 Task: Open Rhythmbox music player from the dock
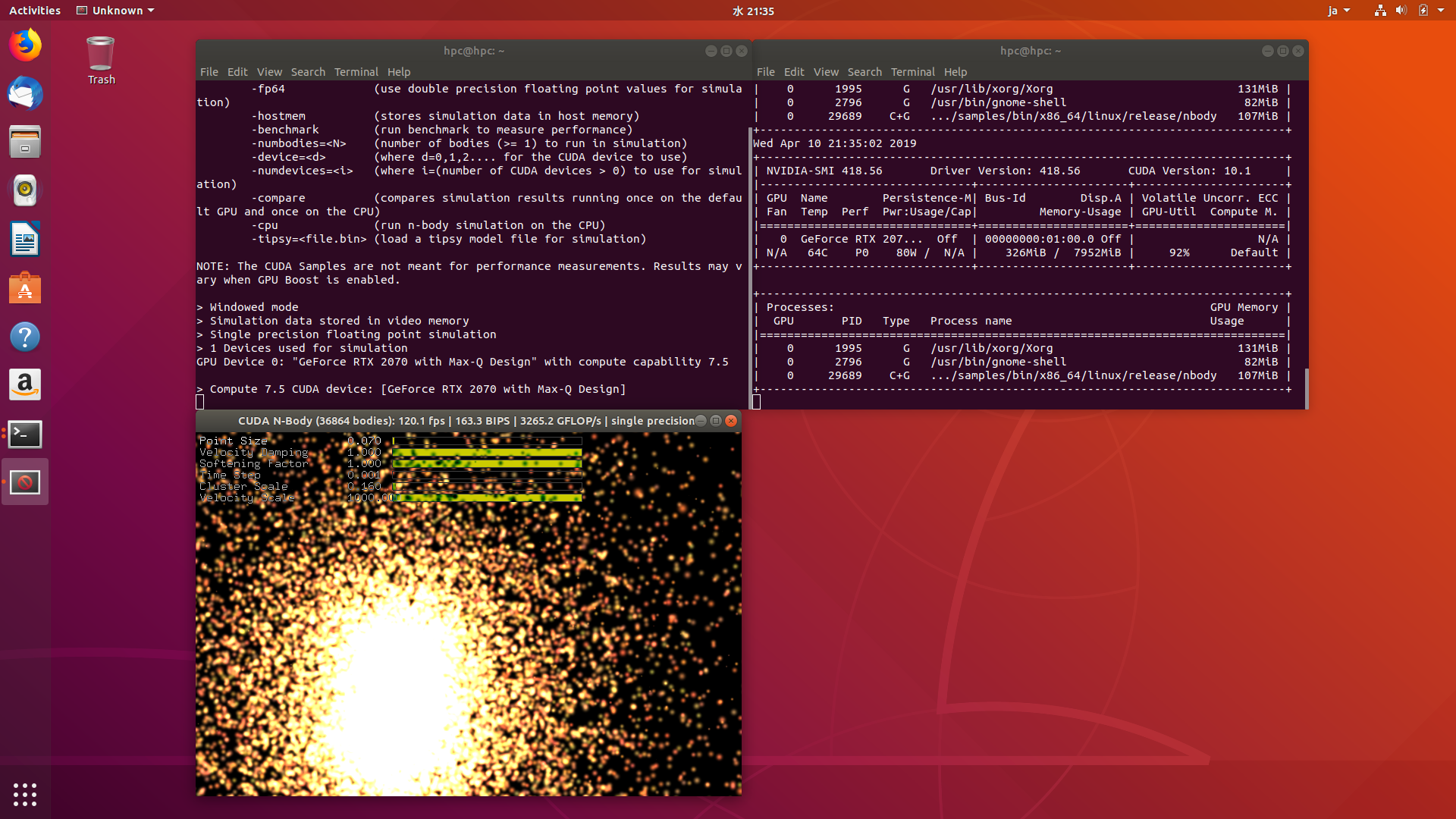point(25,190)
